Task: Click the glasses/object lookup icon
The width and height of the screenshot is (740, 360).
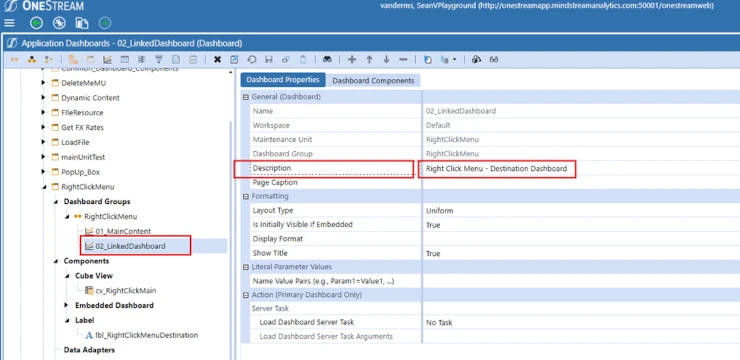Action: point(494,59)
